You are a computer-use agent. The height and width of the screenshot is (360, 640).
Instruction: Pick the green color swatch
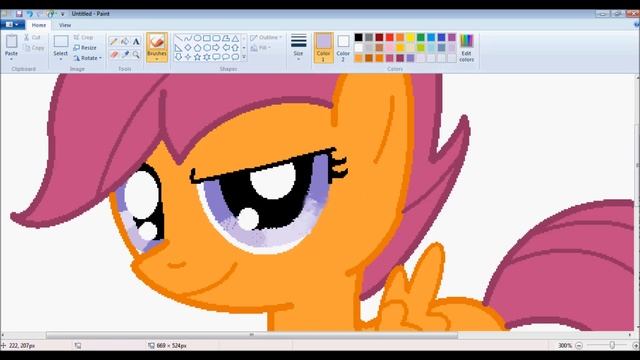point(420,38)
